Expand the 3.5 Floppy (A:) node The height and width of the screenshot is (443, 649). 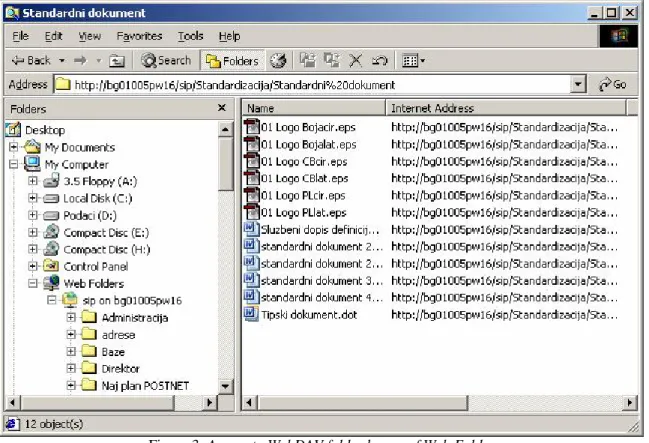[33, 181]
